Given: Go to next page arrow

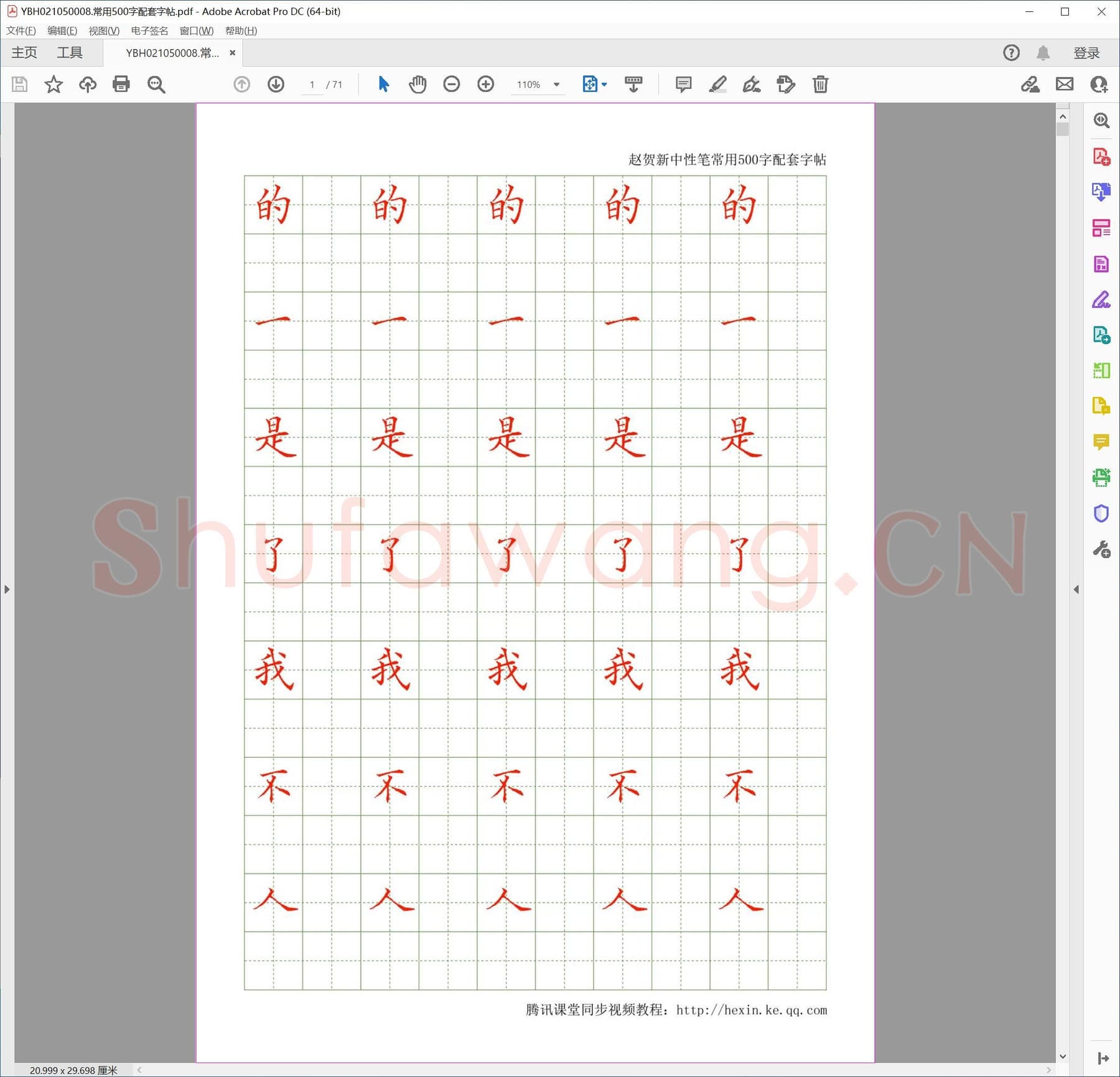Looking at the screenshot, I should 276,84.
